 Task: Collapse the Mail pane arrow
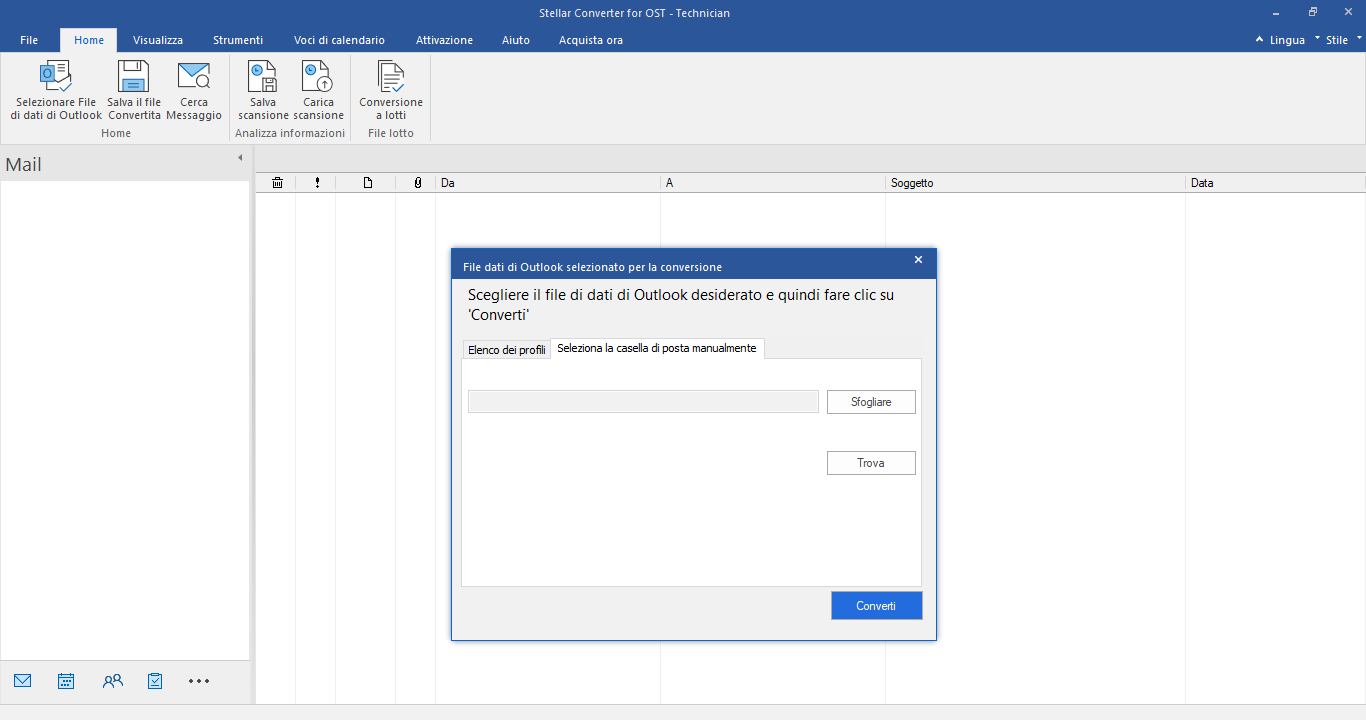pyautogui.click(x=240, y=158)
